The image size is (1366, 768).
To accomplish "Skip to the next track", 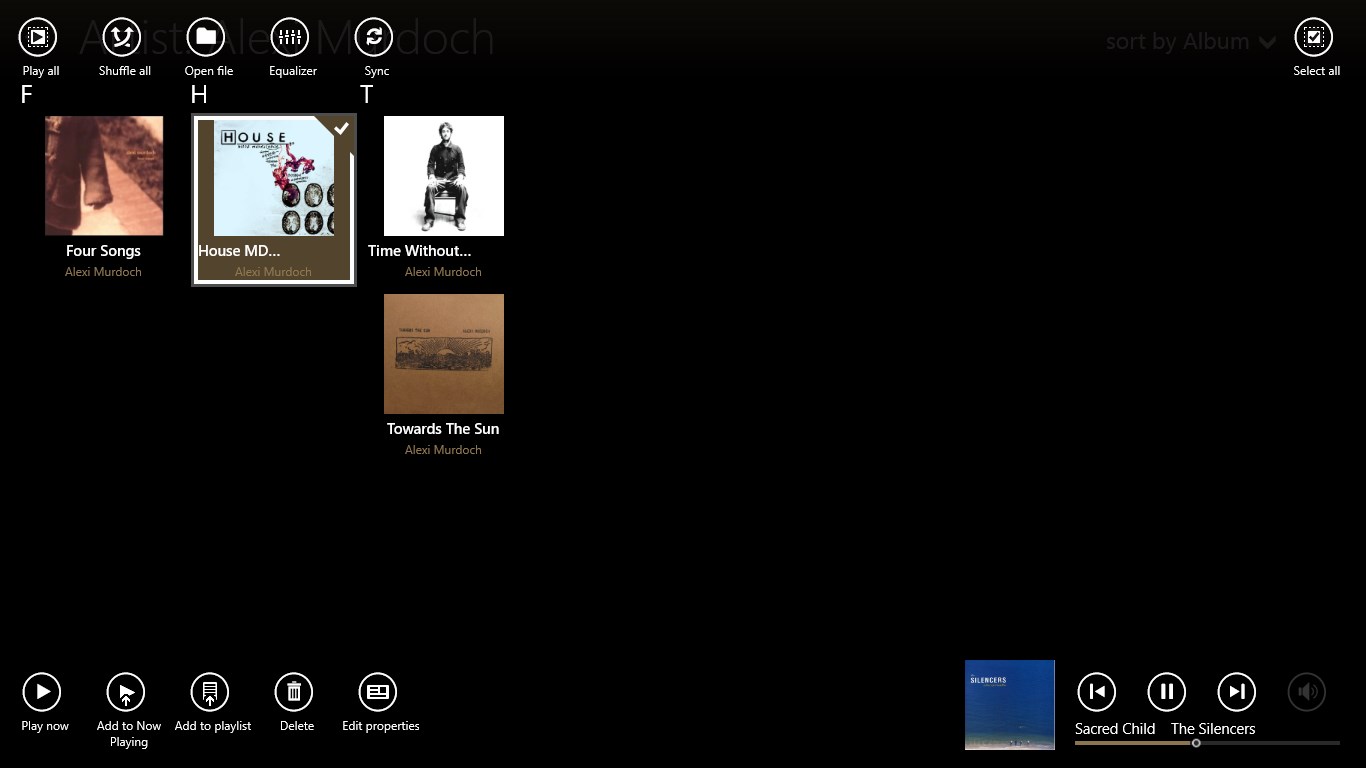I will click(x=1236, y=691).
